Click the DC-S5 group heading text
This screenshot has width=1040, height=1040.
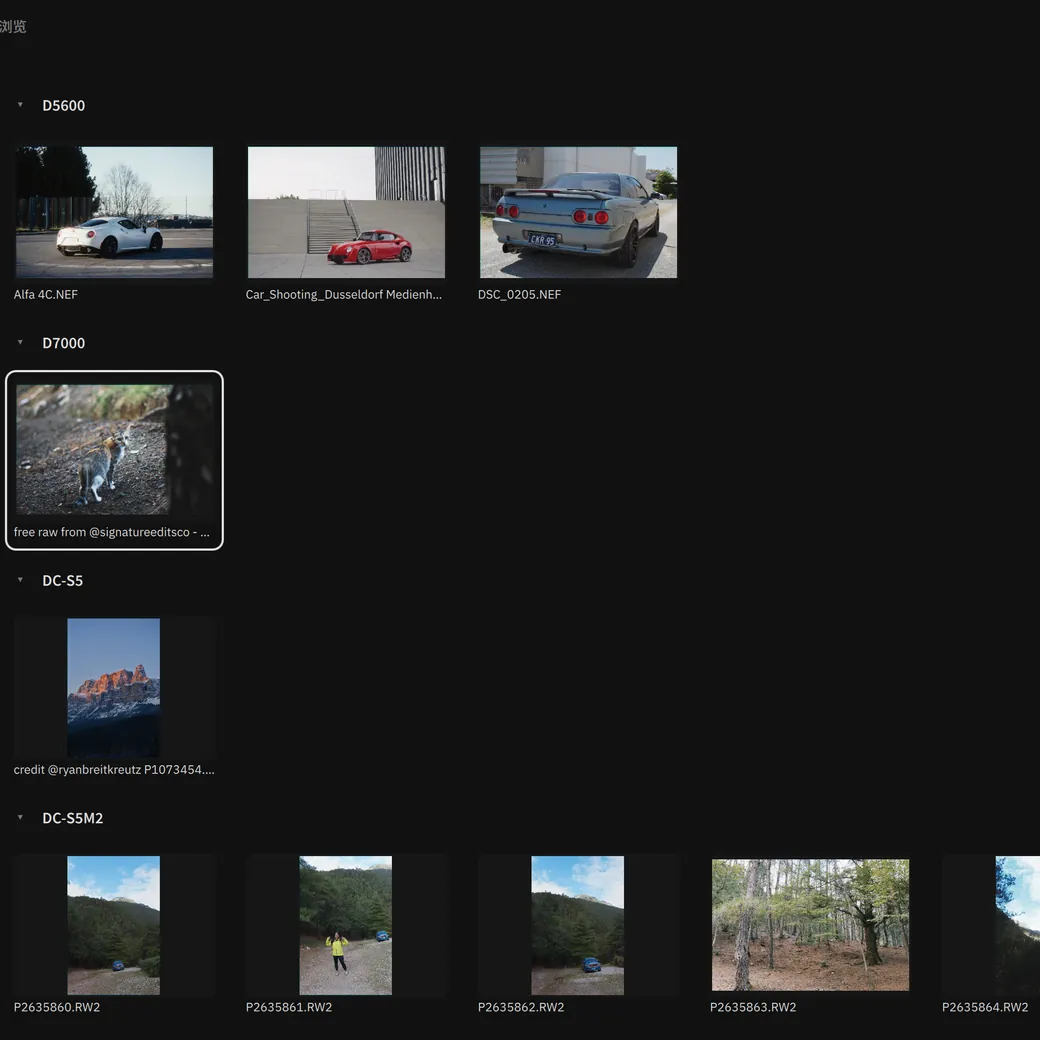62,580
